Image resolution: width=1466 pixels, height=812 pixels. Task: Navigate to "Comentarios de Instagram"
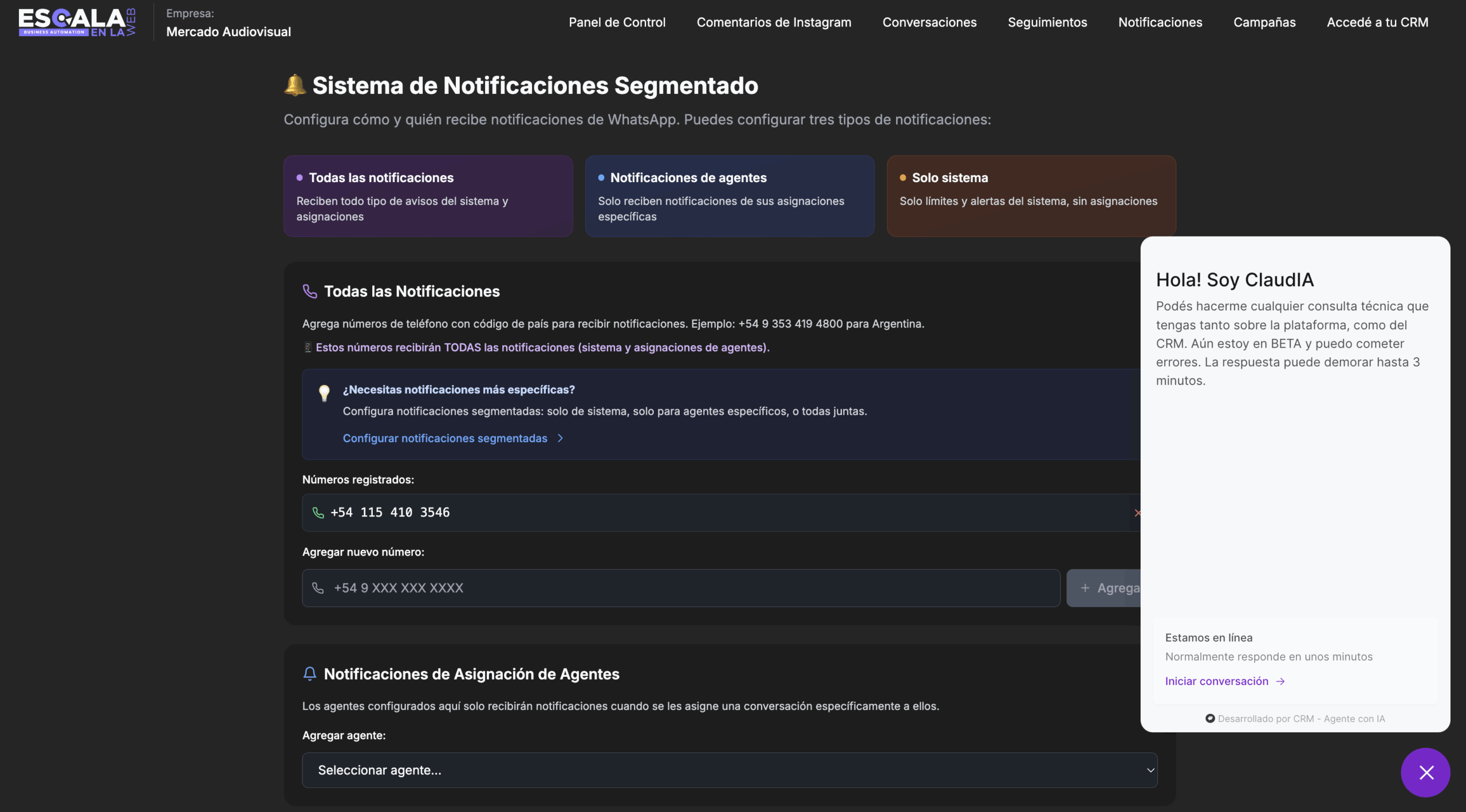[x=774, y=22]
